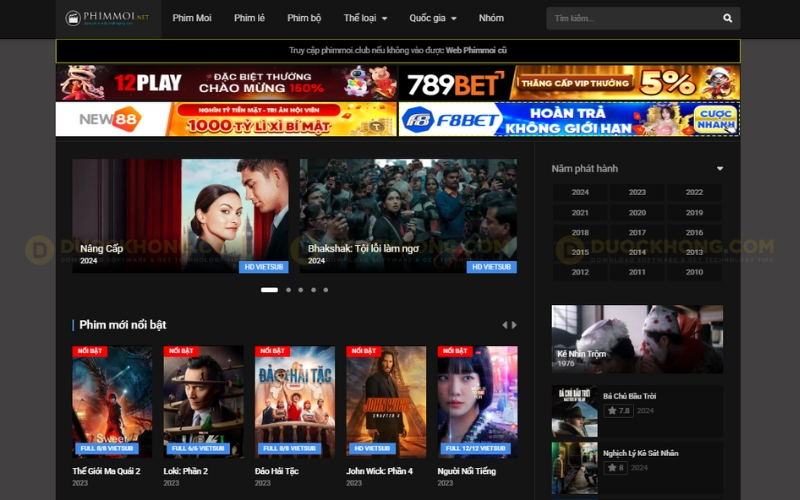Click the Năm phát hành heading text

coord(585,169)
